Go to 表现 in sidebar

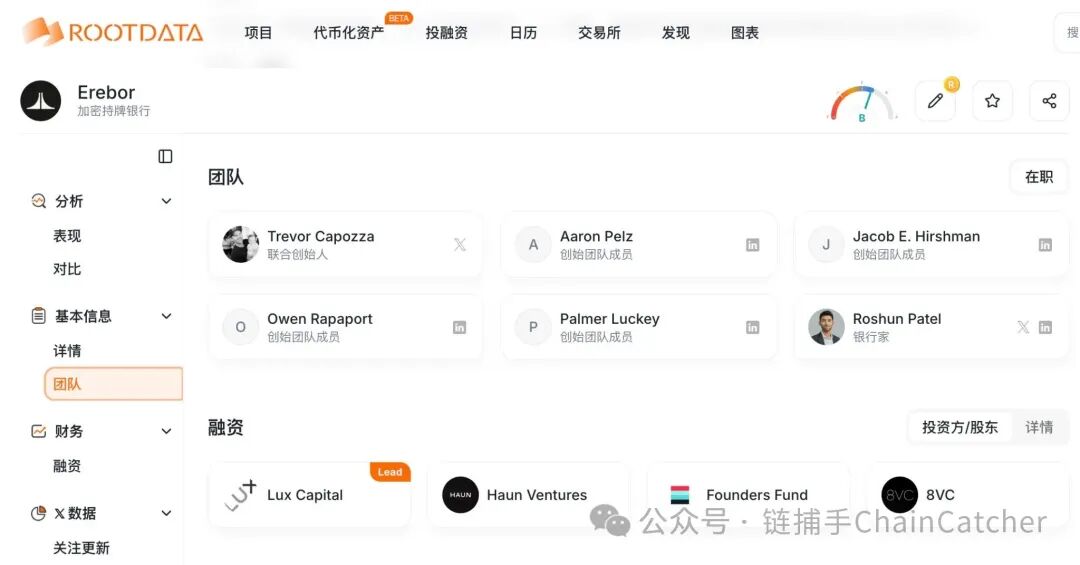click(67, 236)
